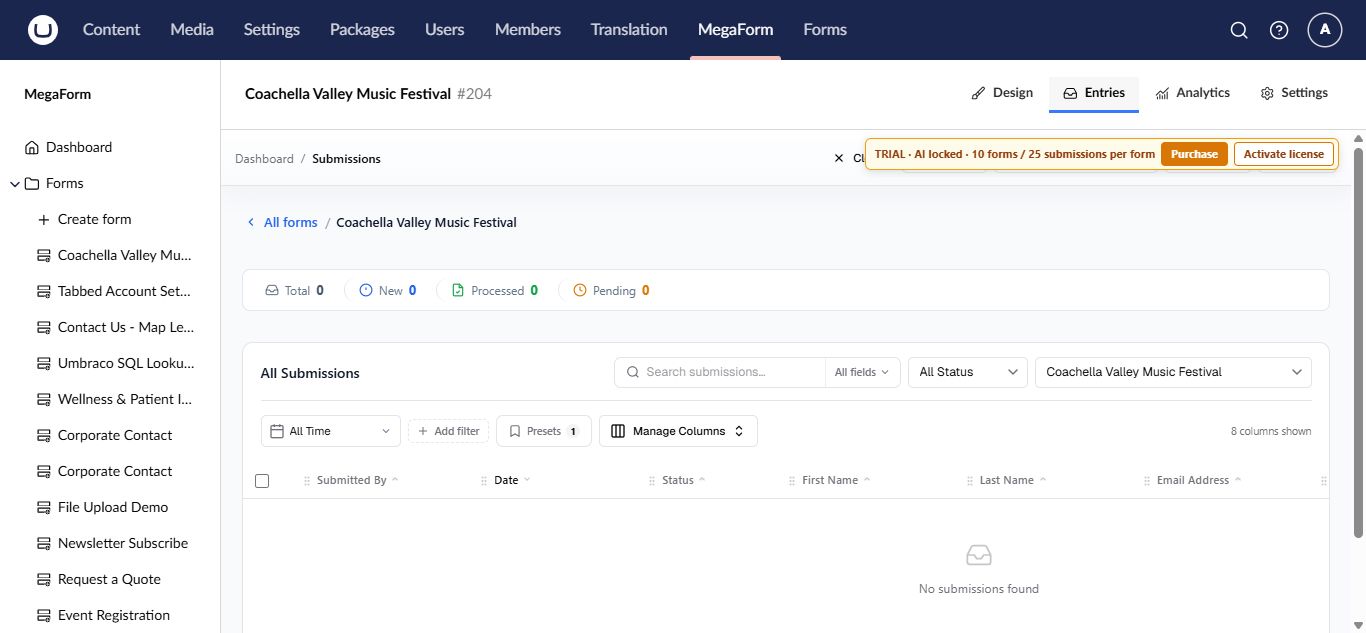Sort by the Last Name column header
Screen dimensions: 1366x633
(x=1013, y=480)
